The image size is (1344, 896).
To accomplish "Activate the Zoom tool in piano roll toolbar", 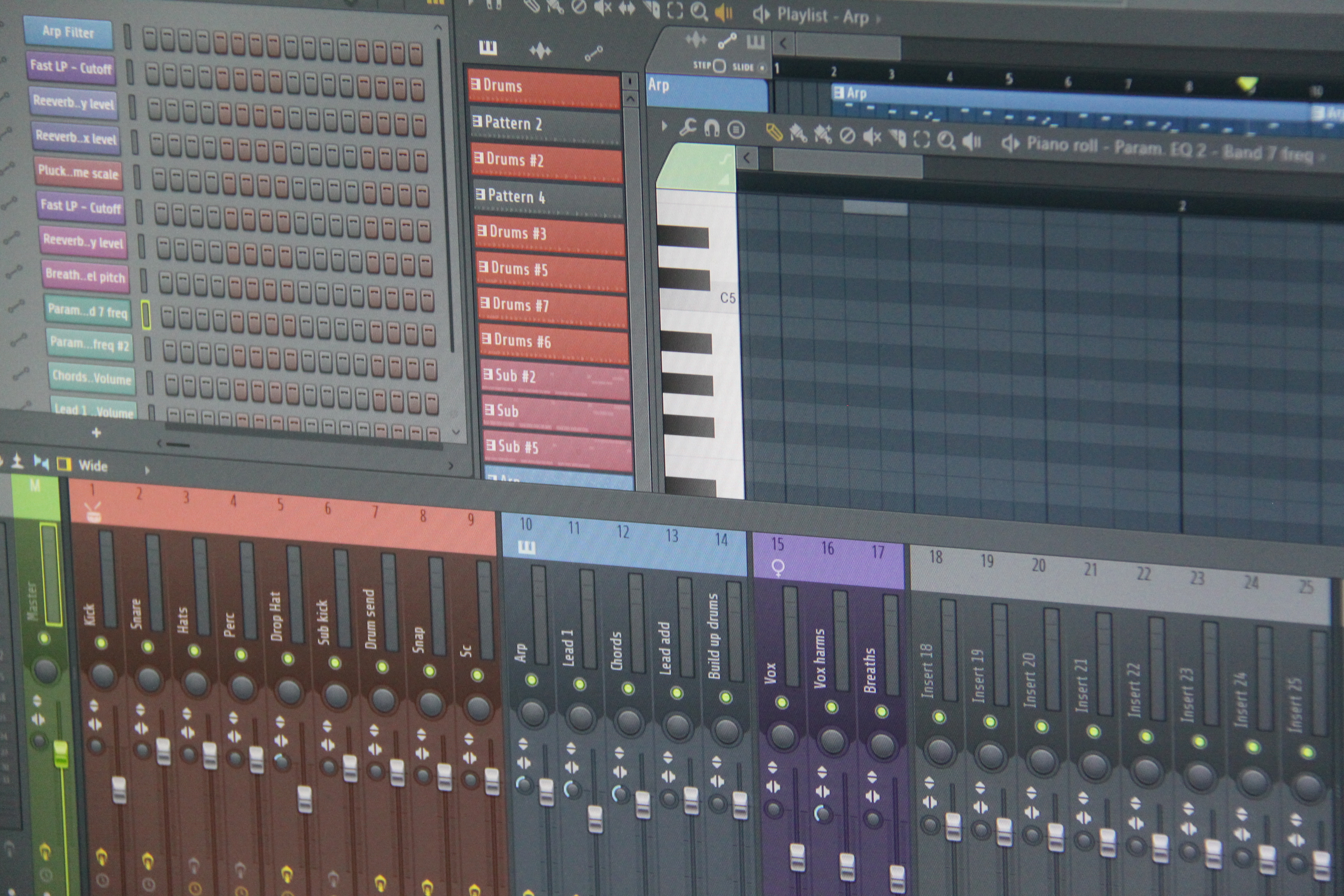I will [946, 140].
